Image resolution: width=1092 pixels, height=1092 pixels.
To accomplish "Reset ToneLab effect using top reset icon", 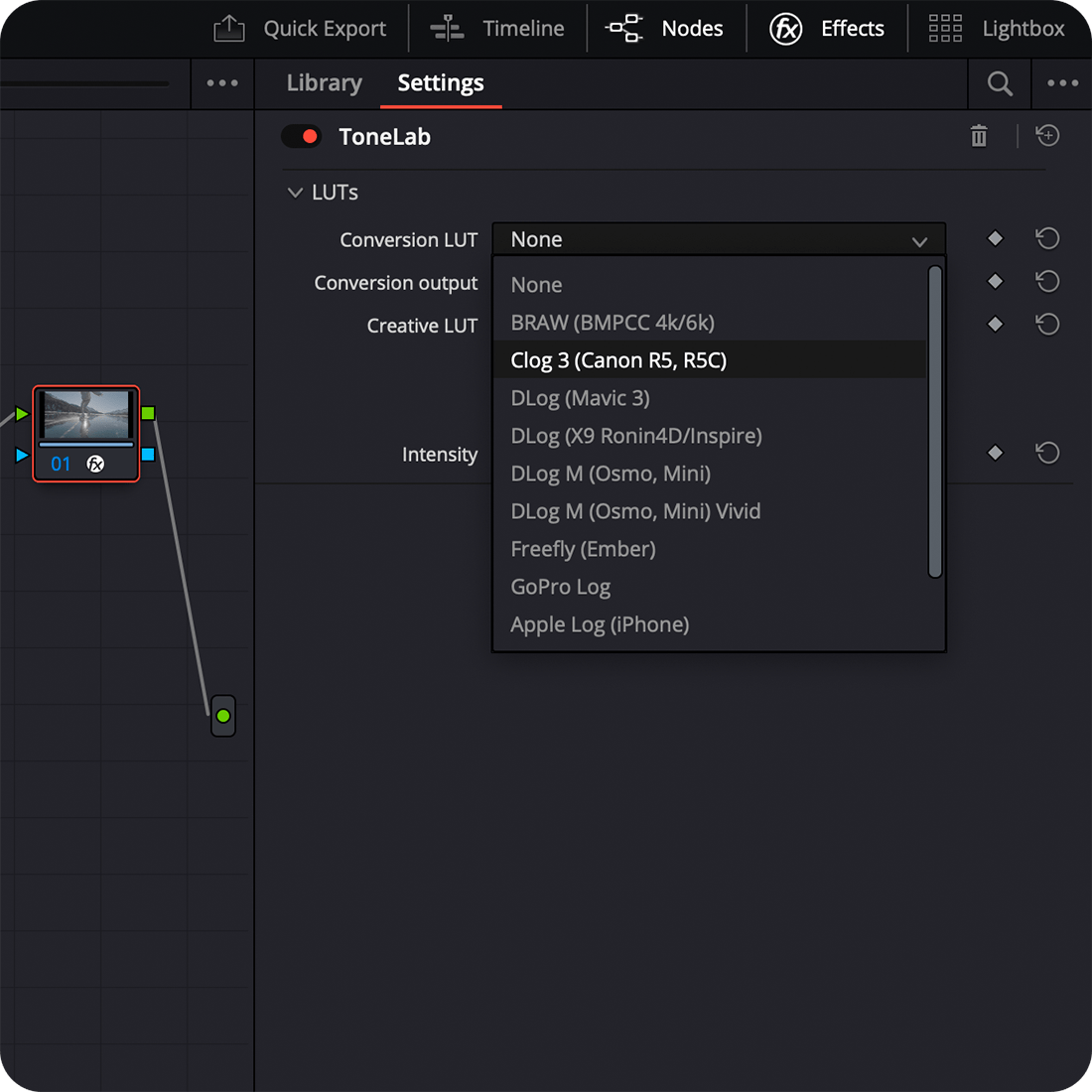I will 1047,136.
